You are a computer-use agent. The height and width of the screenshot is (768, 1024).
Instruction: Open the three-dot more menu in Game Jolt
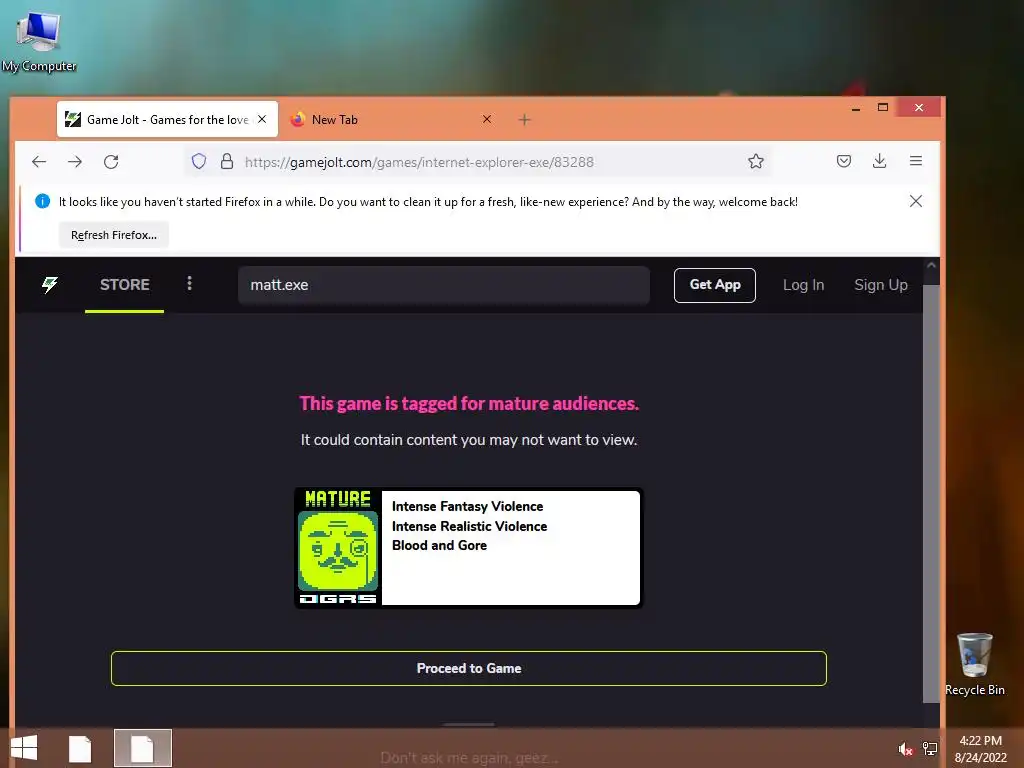(x=189, y=283)
